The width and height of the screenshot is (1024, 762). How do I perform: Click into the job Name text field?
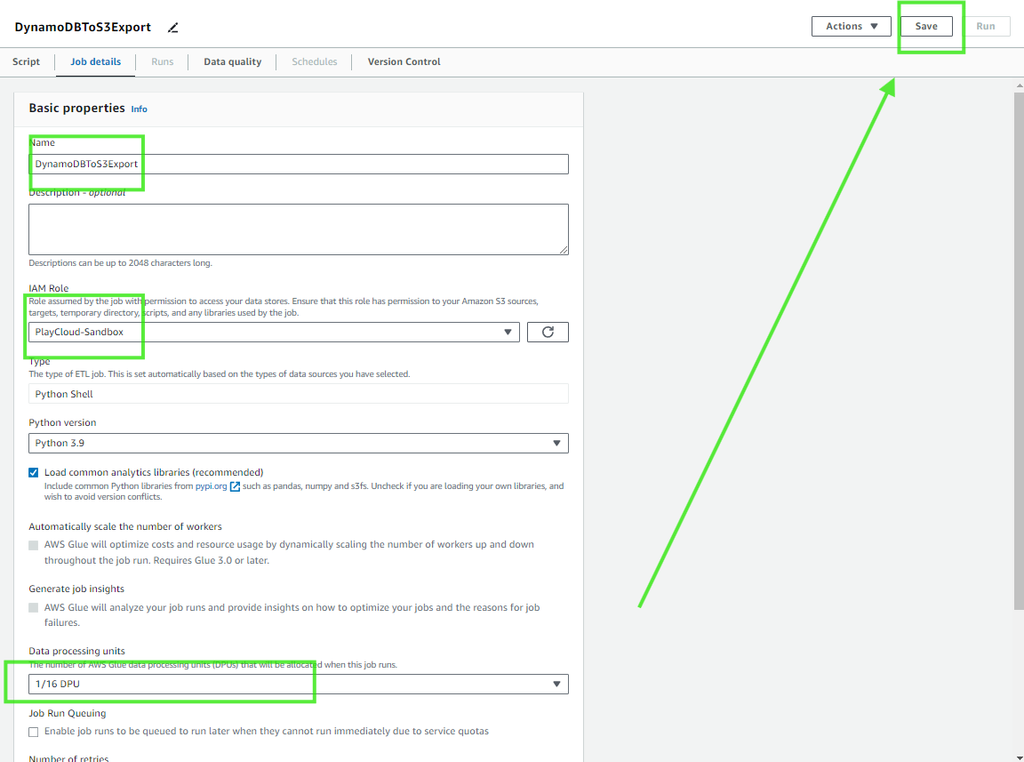(x=298, y=164)
